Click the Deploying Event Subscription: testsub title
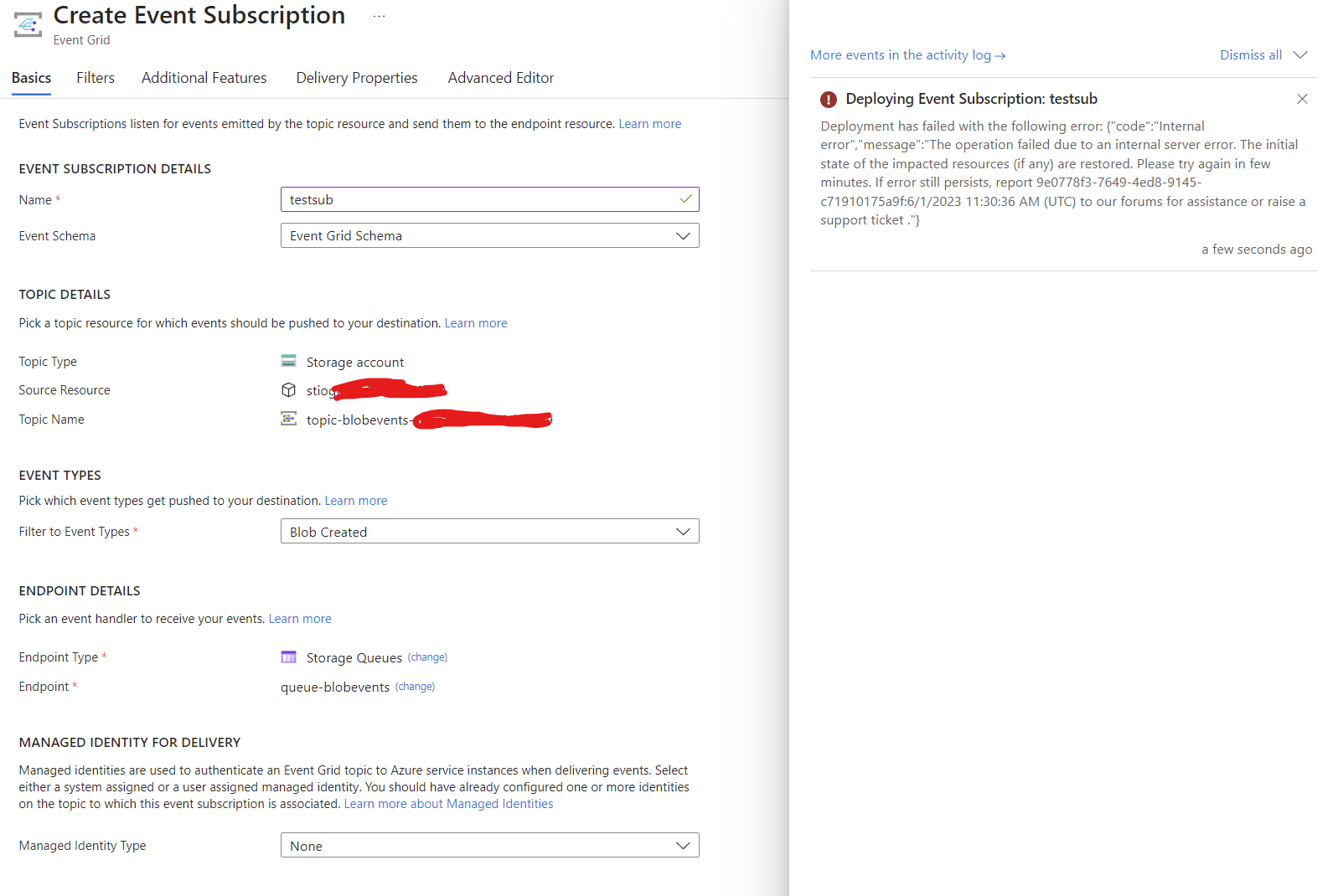The width and height of the screenshot is (1333, 896). point(971,99)
